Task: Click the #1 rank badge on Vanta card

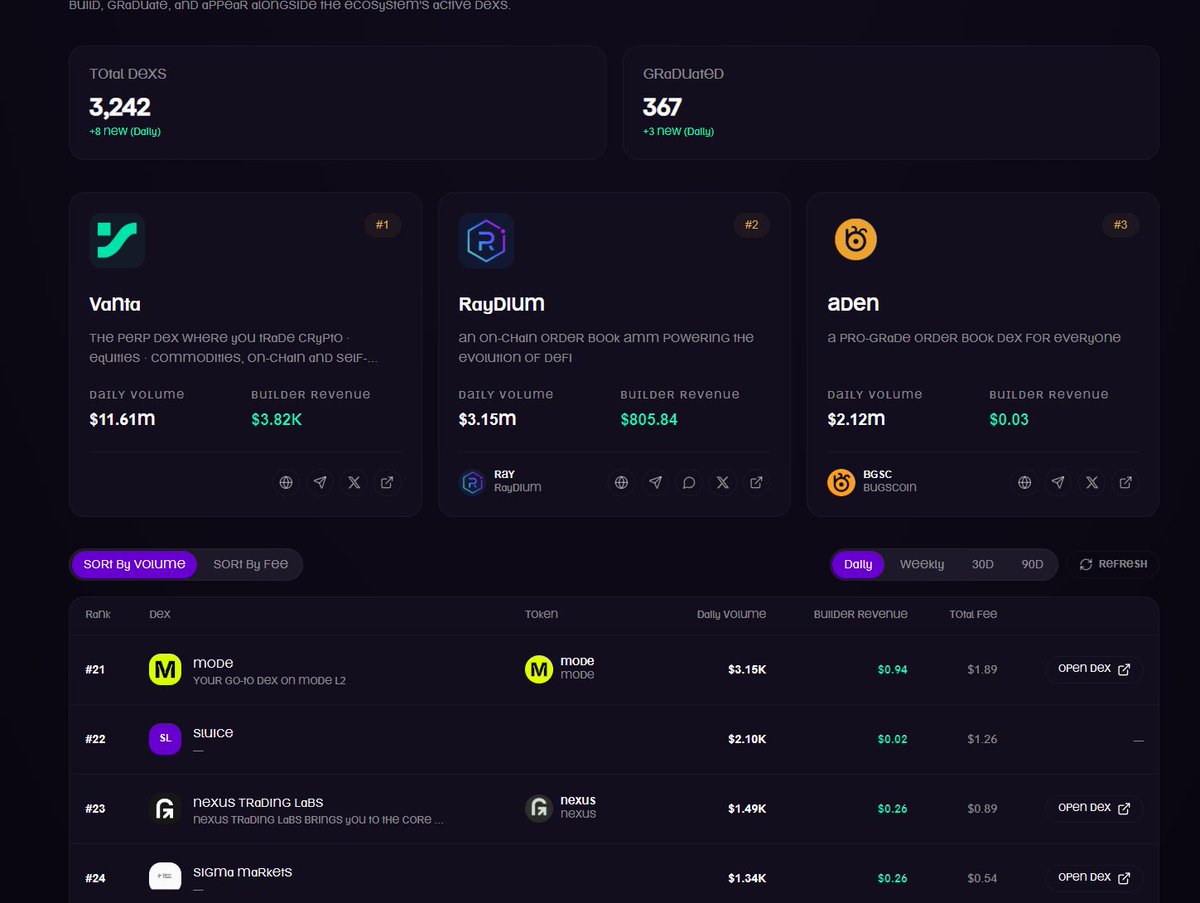Action: point(382,225)
